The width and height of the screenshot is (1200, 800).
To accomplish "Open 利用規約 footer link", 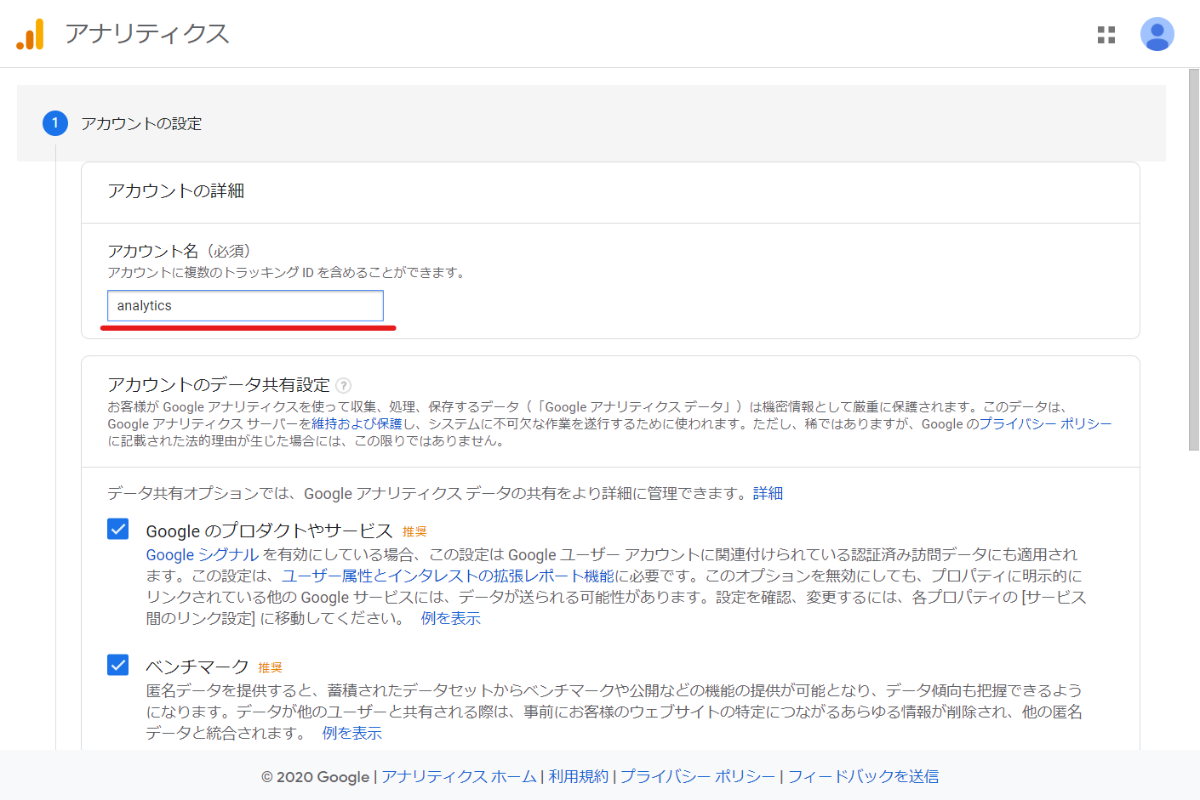I will coord(578,776).
